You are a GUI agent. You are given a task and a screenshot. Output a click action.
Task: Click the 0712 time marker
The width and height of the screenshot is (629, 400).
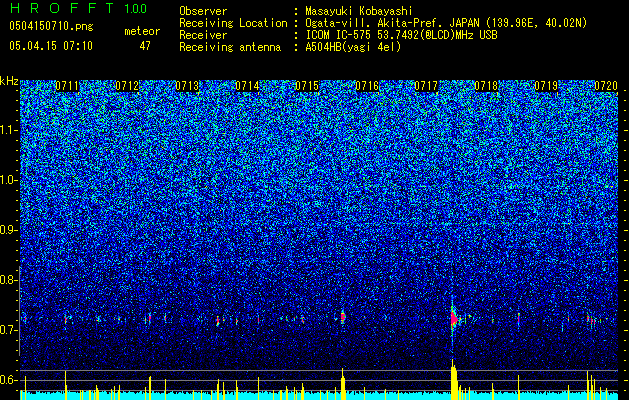127,86
